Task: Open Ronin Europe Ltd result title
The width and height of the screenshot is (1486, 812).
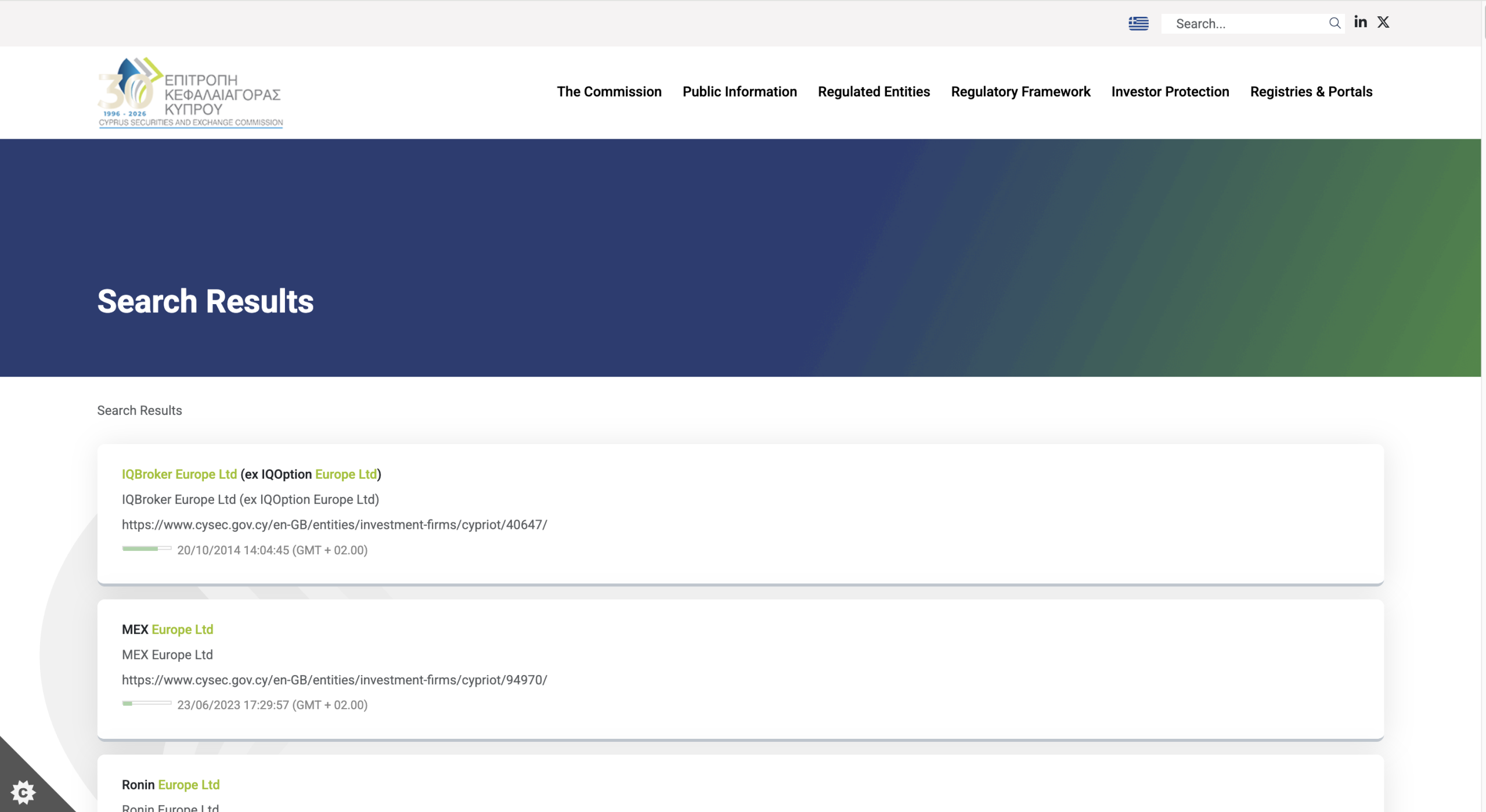Action: click(x=171, y=785)
